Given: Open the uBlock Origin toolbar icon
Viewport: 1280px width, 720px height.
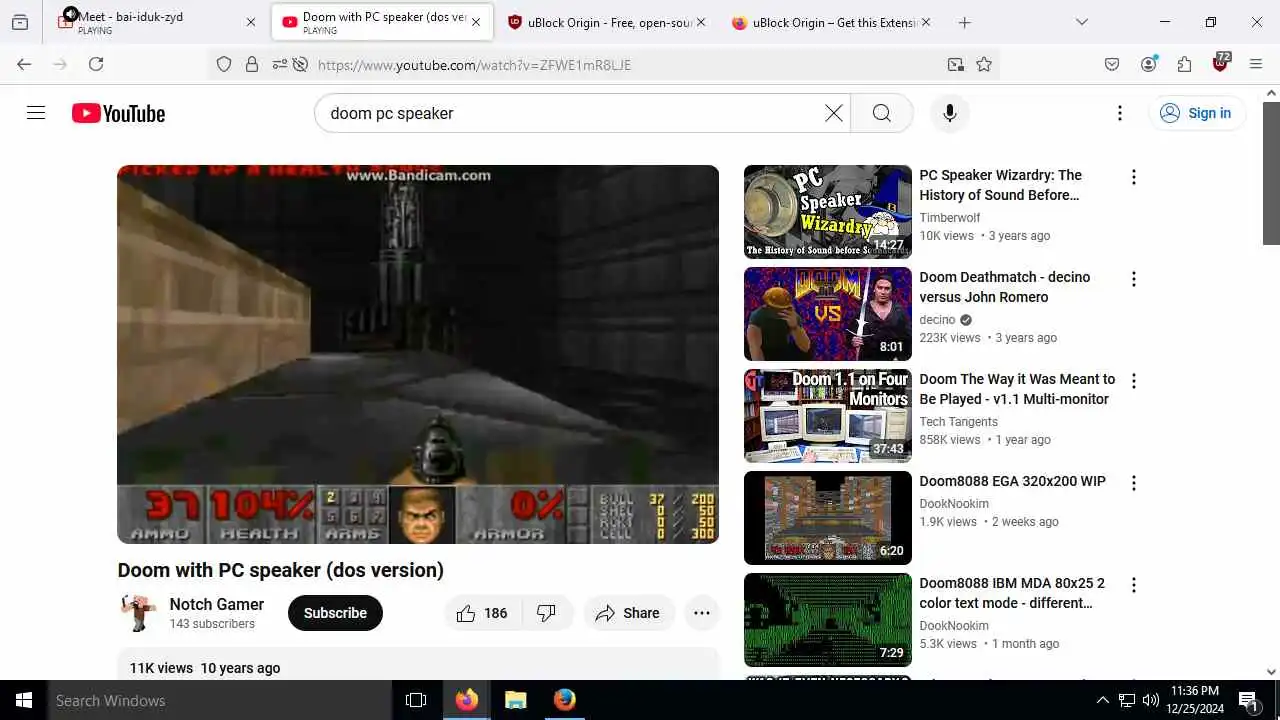Looking at the screenshot, I should tap(1221, 63).
